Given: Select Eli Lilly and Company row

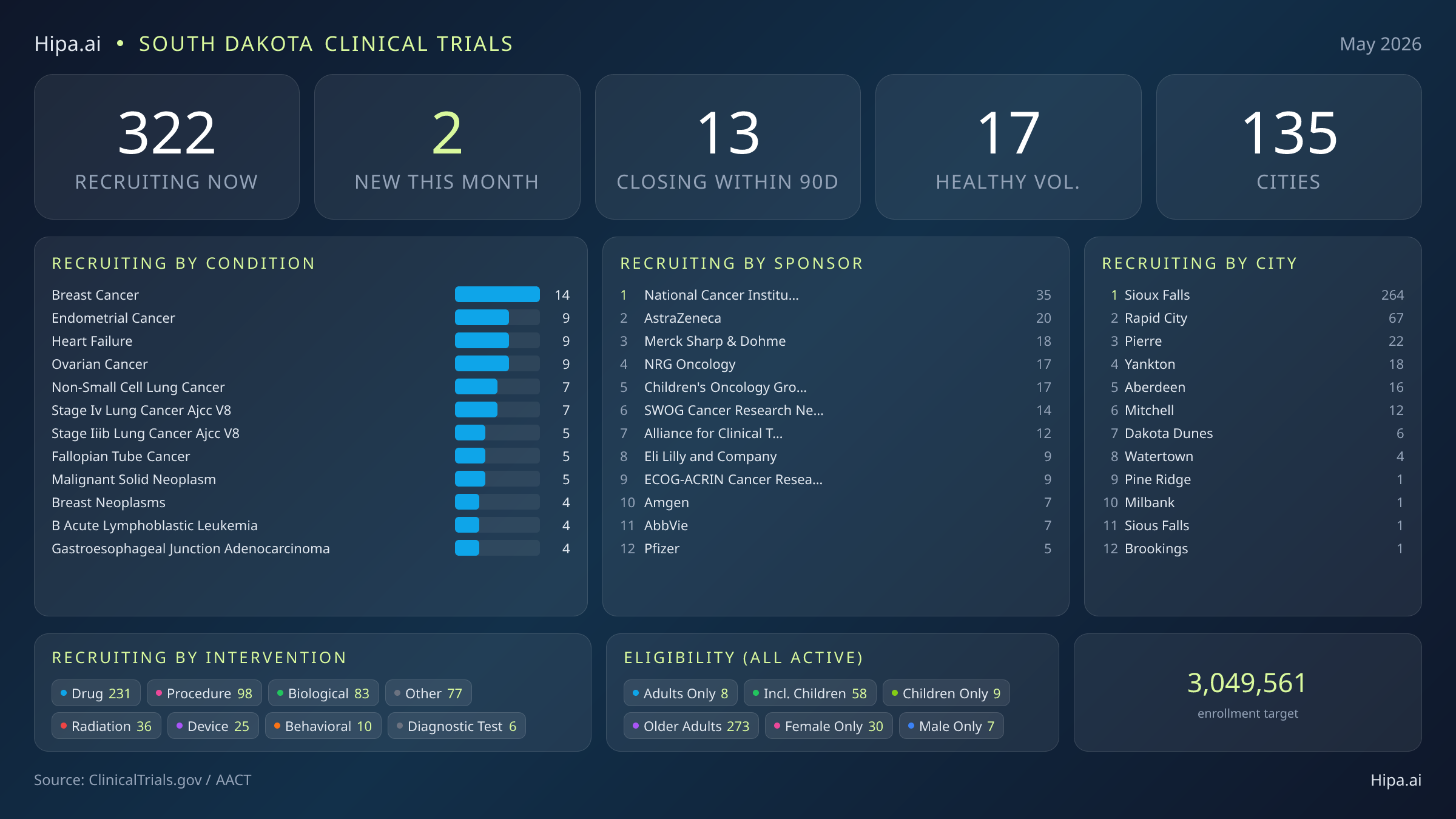Looking at the screenshot, I should click(x=835, y=456).
